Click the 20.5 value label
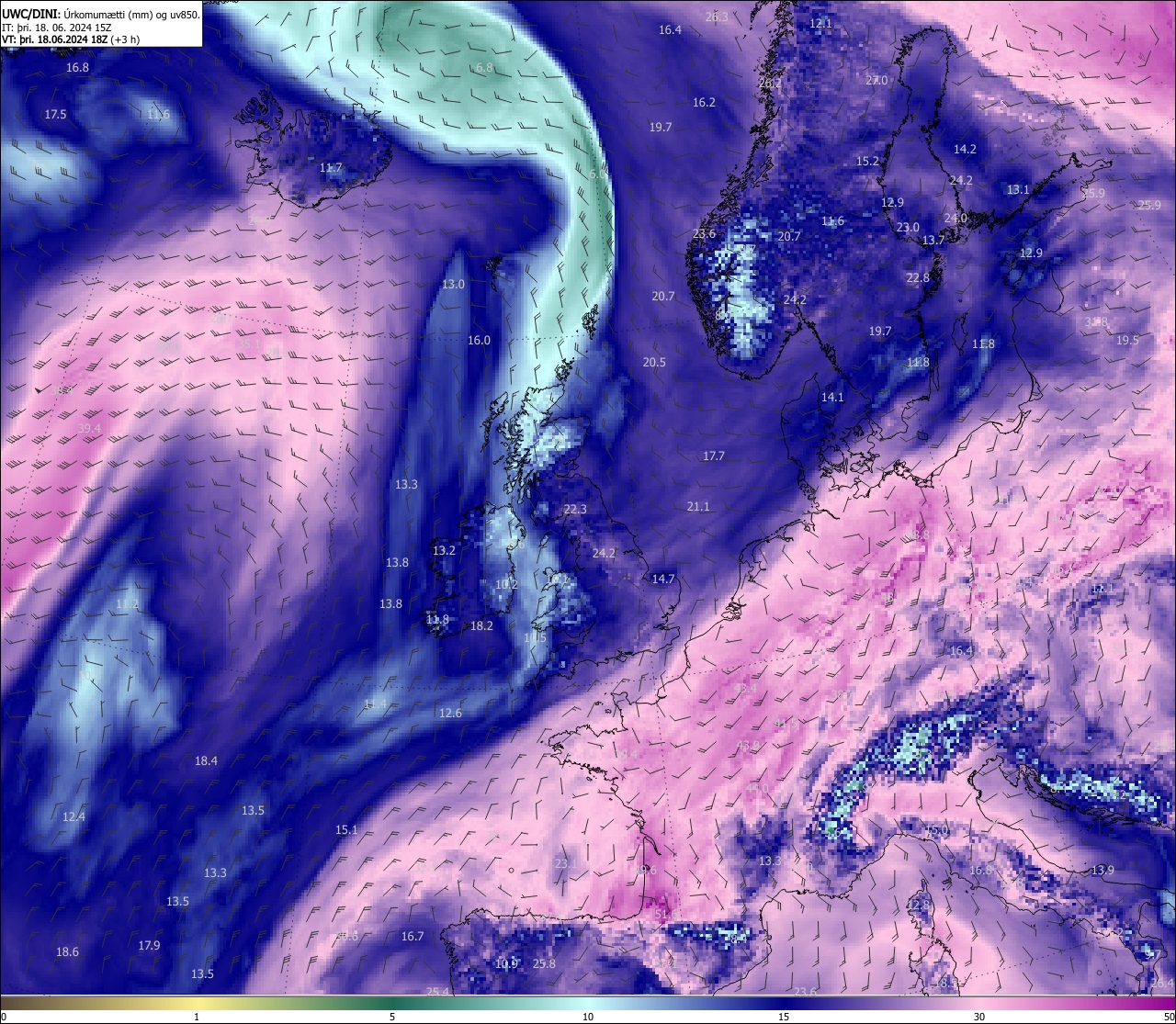This screenshot has width=1176, height=1024. pos(654,363)
